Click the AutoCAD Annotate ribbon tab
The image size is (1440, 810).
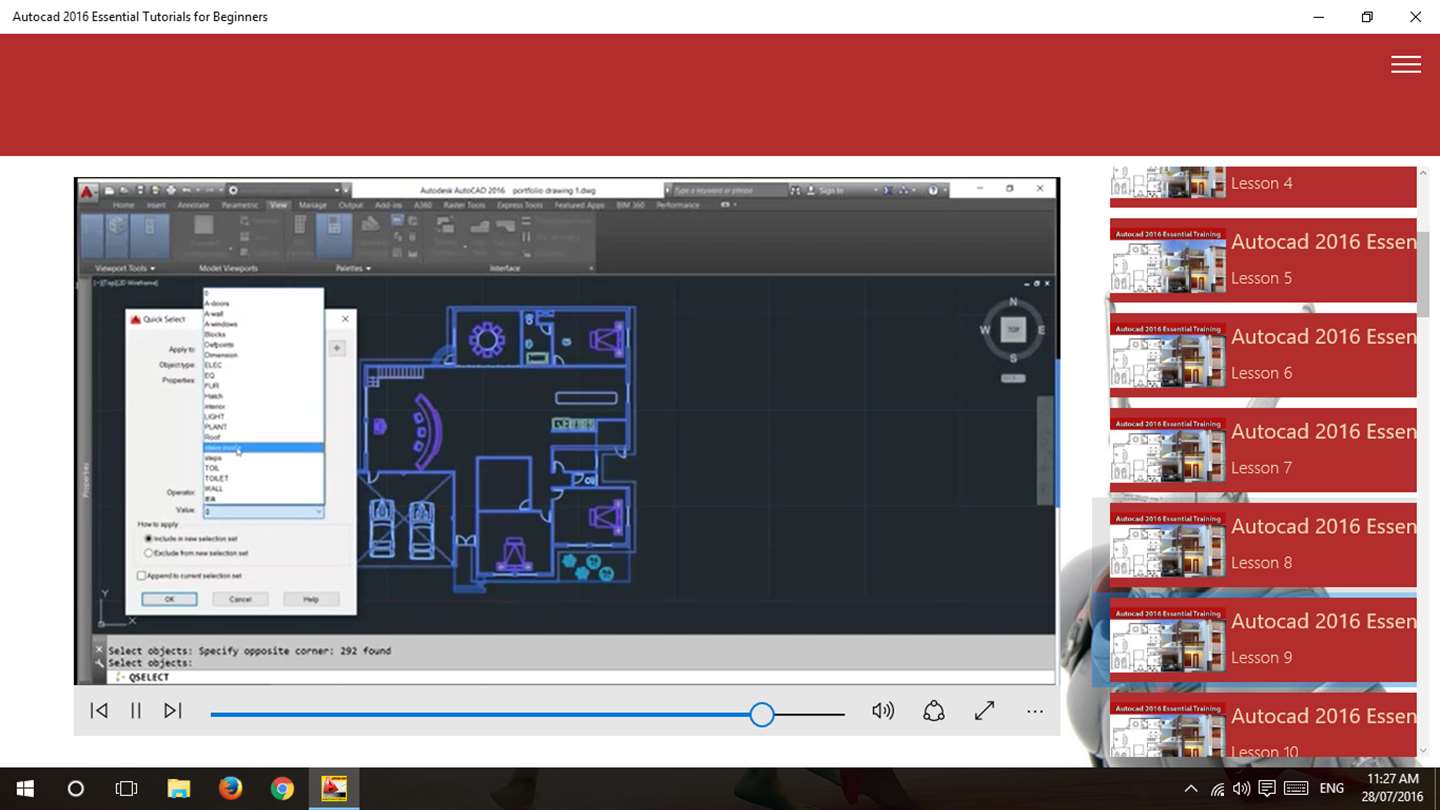[193, 205]
